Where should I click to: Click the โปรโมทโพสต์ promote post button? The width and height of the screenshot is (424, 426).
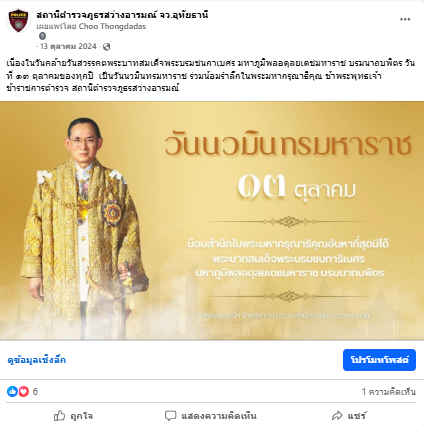pyautogui.click(x=379, y=360)
